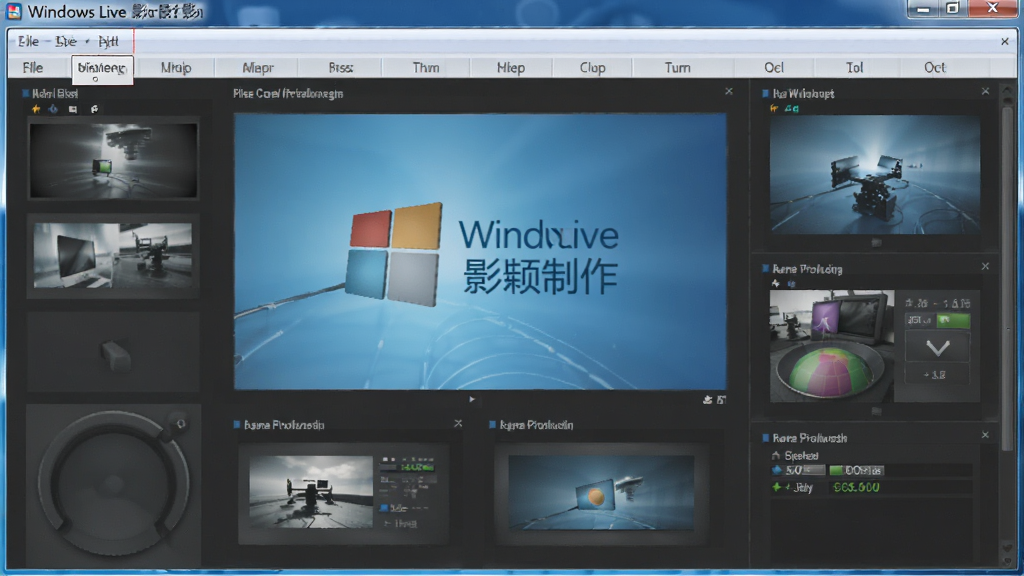Switch to the "Mrup" ribbon tab
This screenshot has height=576, width=1024.
point(176,67)
